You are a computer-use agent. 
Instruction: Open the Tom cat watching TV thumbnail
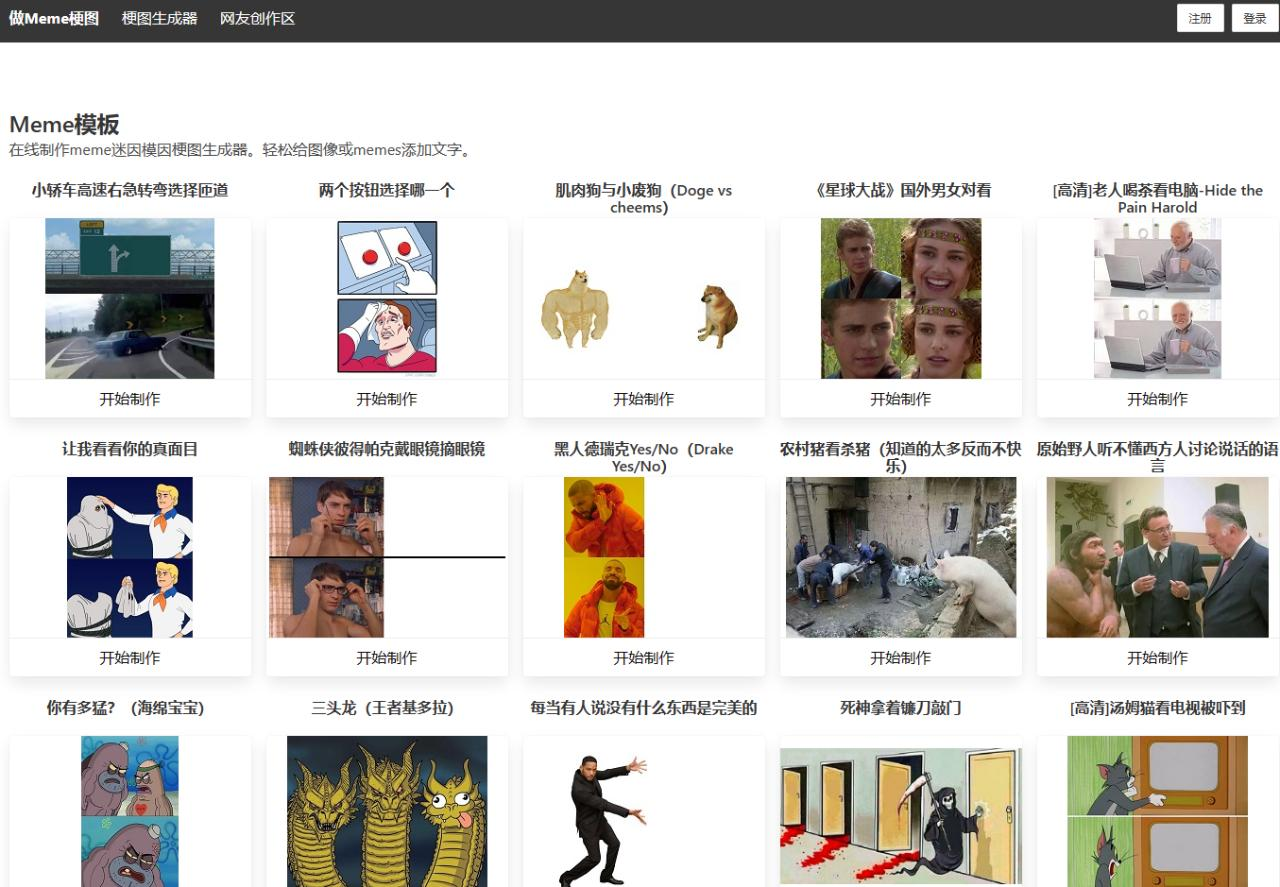(1158, 812)
